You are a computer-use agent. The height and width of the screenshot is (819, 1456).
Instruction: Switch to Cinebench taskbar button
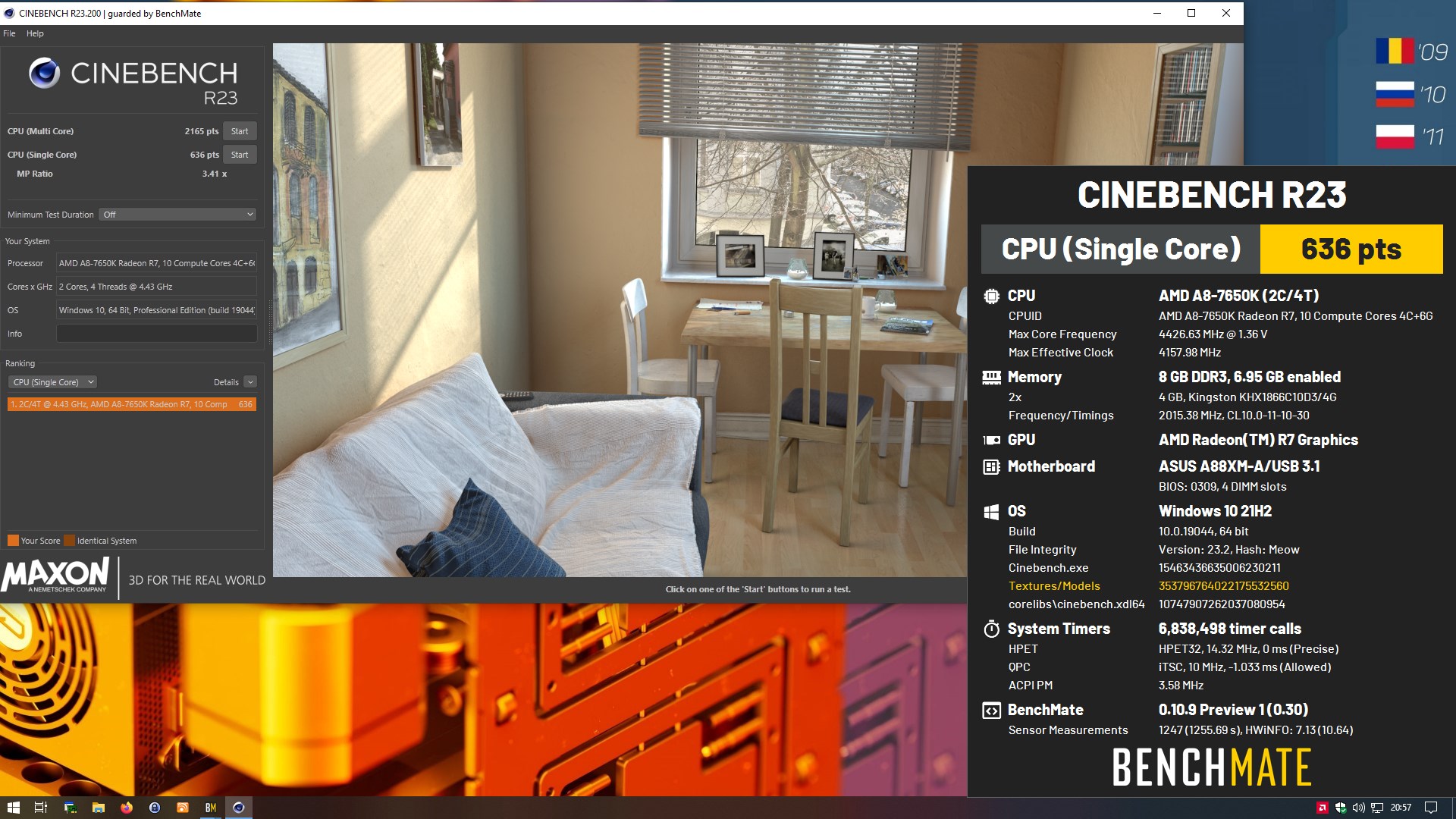pyautogui.click(x=239, y=808)
